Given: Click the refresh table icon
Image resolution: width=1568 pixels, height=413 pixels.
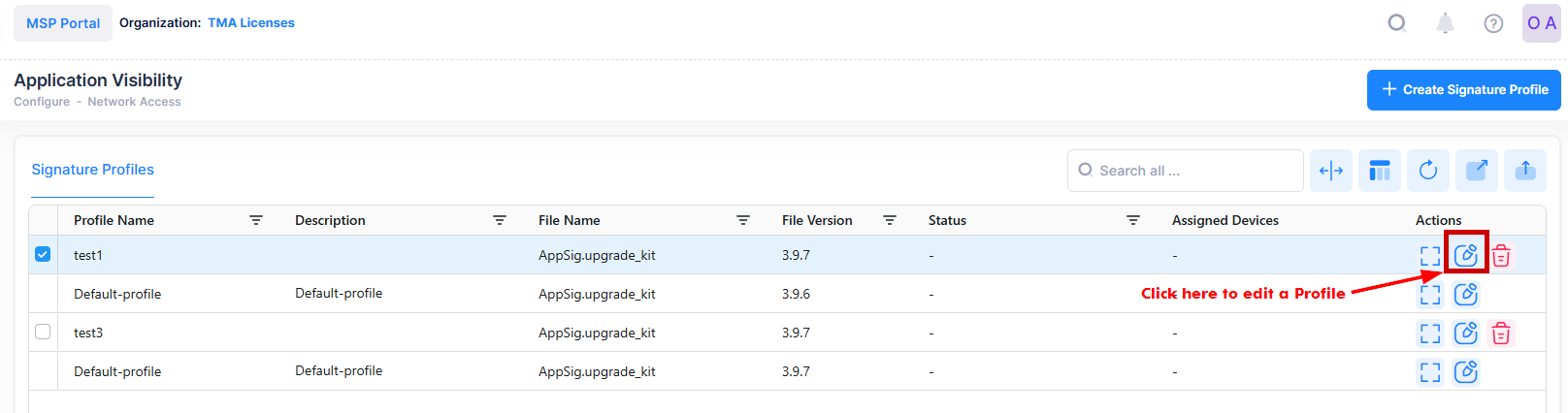Looking at the screenshot, I should click(x=1428, y=171).
